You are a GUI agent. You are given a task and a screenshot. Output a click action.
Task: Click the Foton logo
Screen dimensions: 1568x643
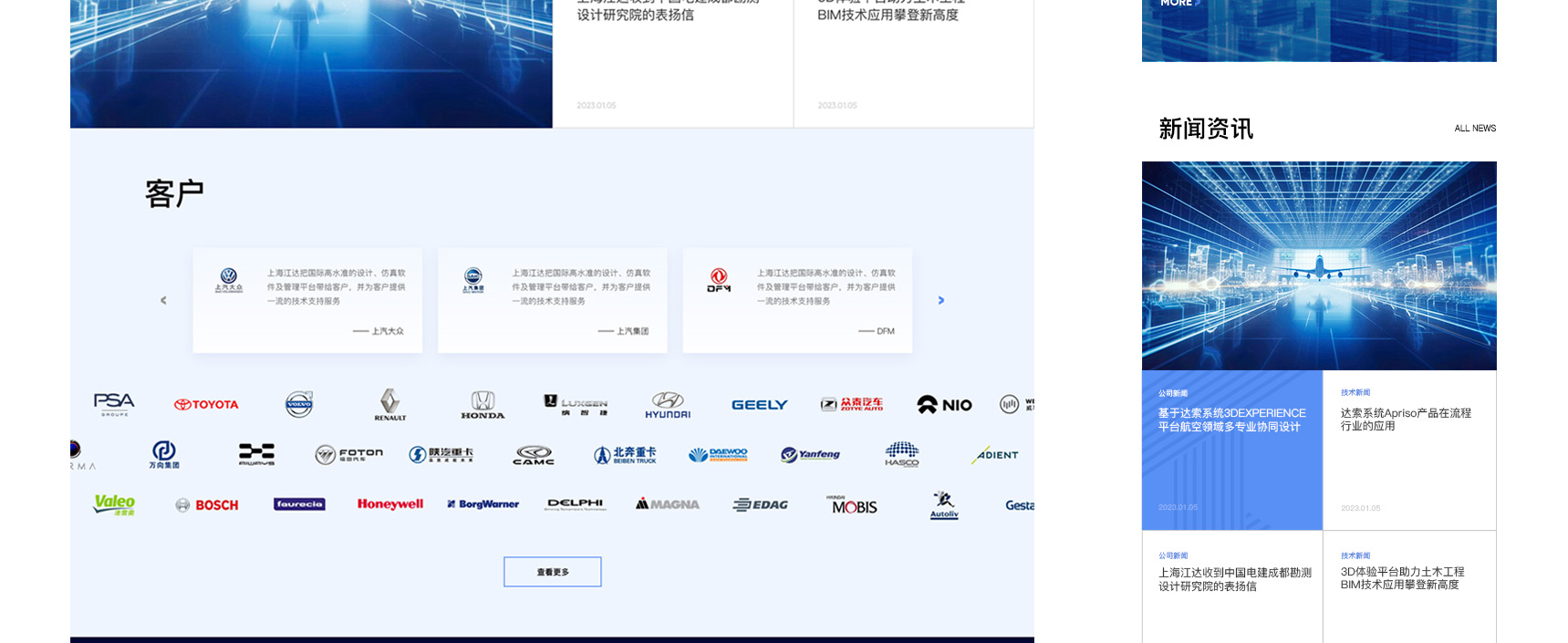pyautogui.click(x=348, y=454)
